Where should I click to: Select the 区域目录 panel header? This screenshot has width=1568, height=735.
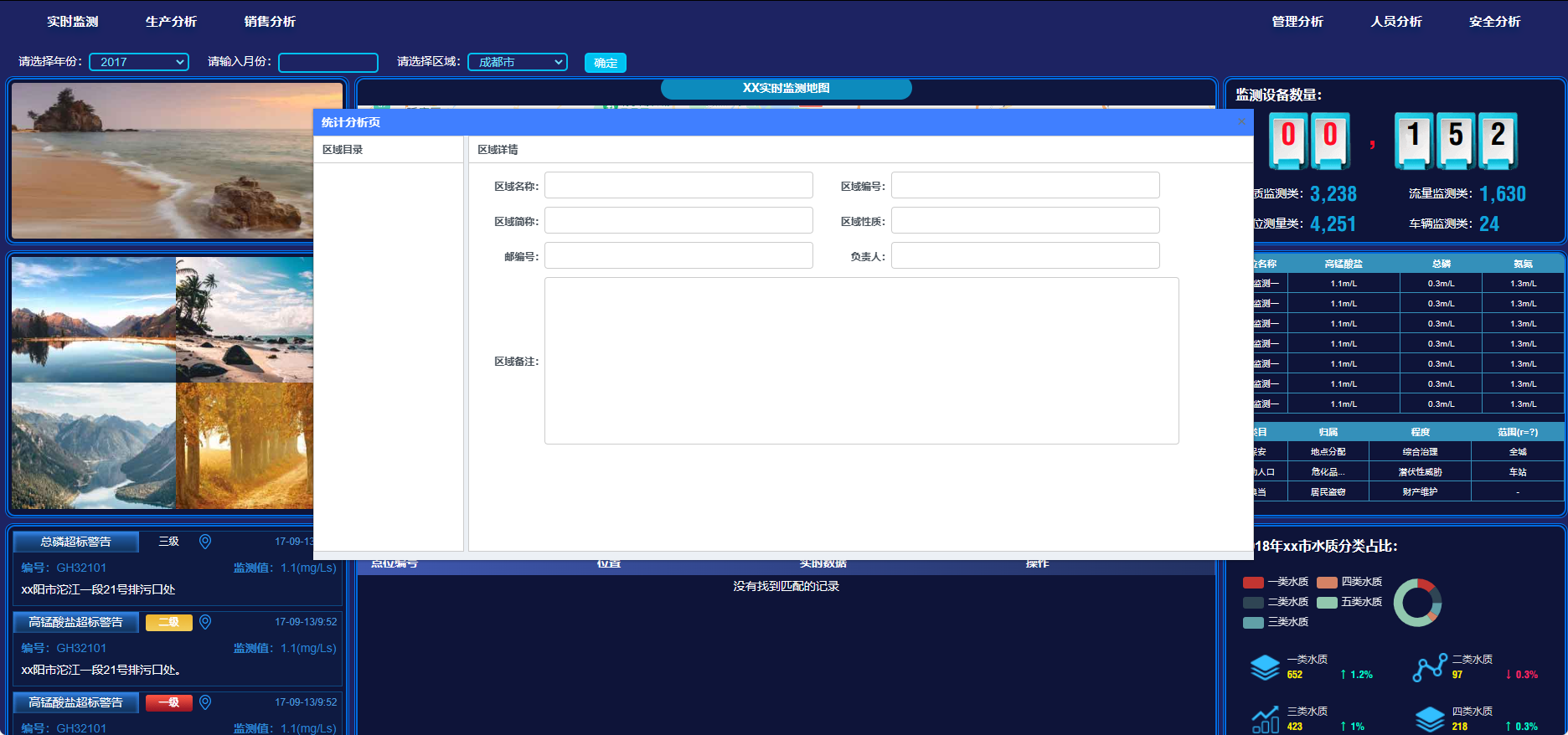pos(389,150)
